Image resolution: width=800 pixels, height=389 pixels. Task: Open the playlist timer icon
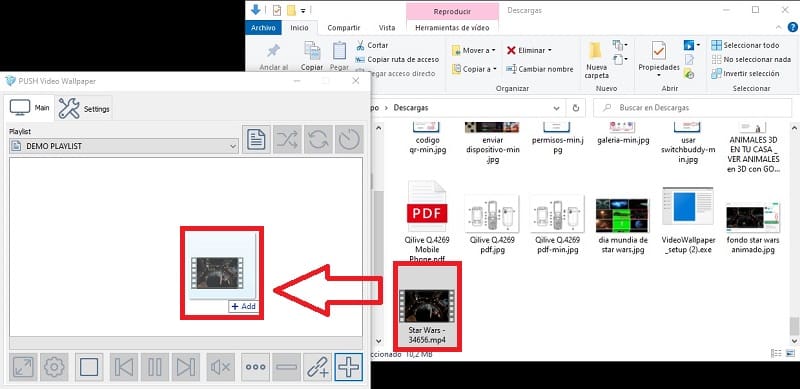click(349, 139)
